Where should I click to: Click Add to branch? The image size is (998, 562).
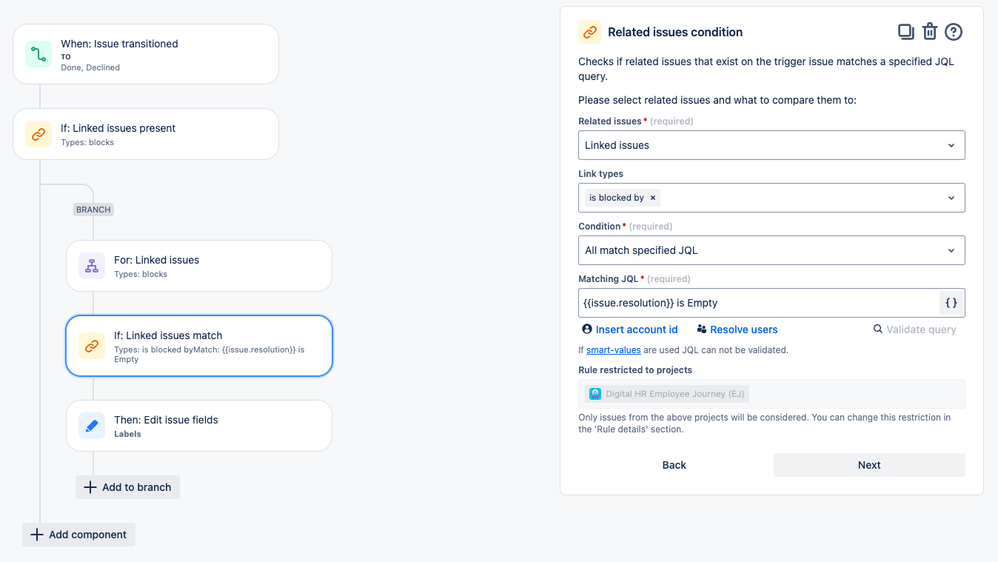[128, 487]
